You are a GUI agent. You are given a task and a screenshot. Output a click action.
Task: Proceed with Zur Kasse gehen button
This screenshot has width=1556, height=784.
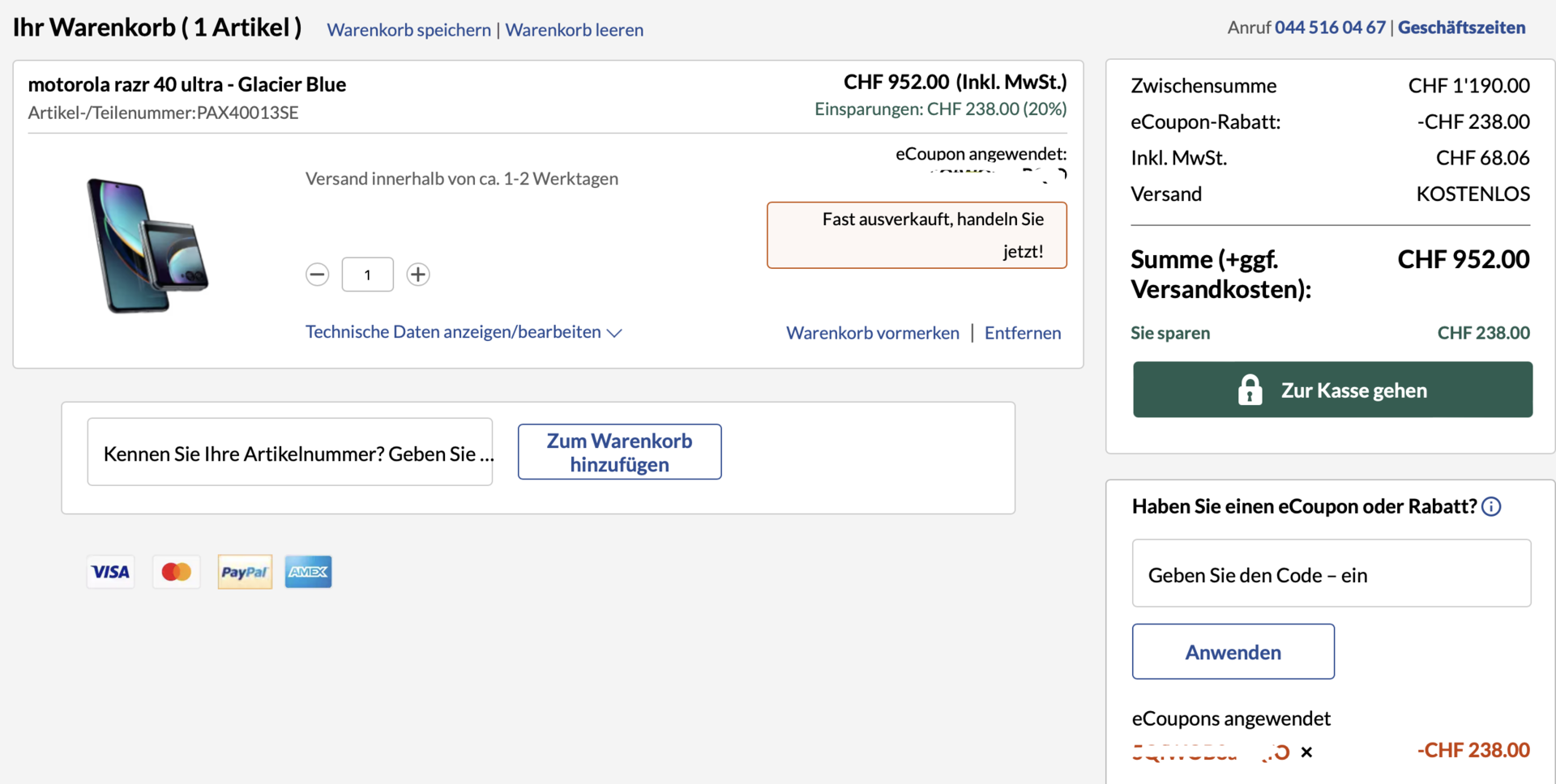[x=1332, y=390]
